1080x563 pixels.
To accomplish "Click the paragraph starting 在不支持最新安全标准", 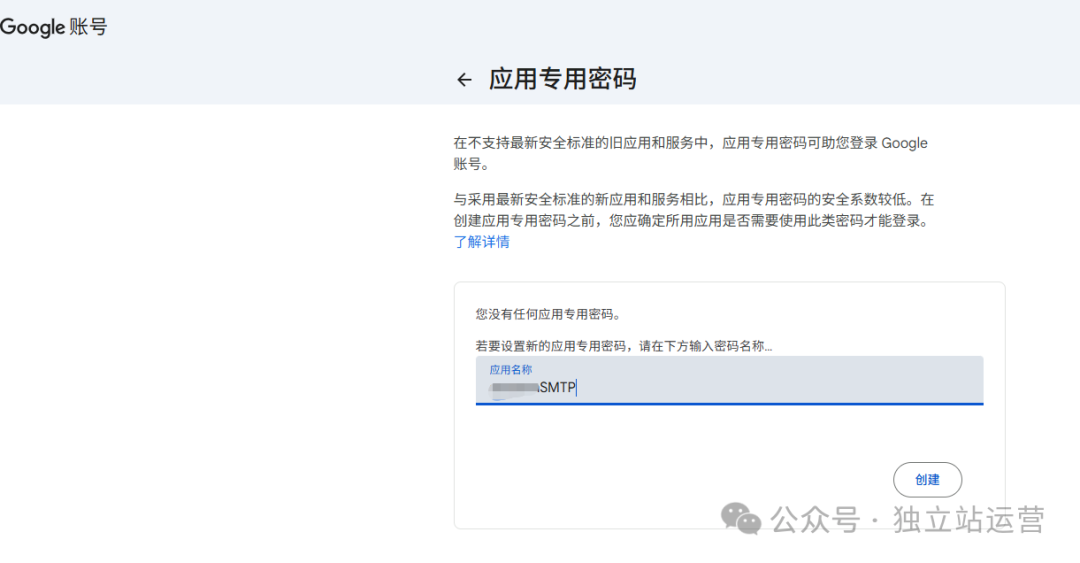I will click(x=690, y=154).
